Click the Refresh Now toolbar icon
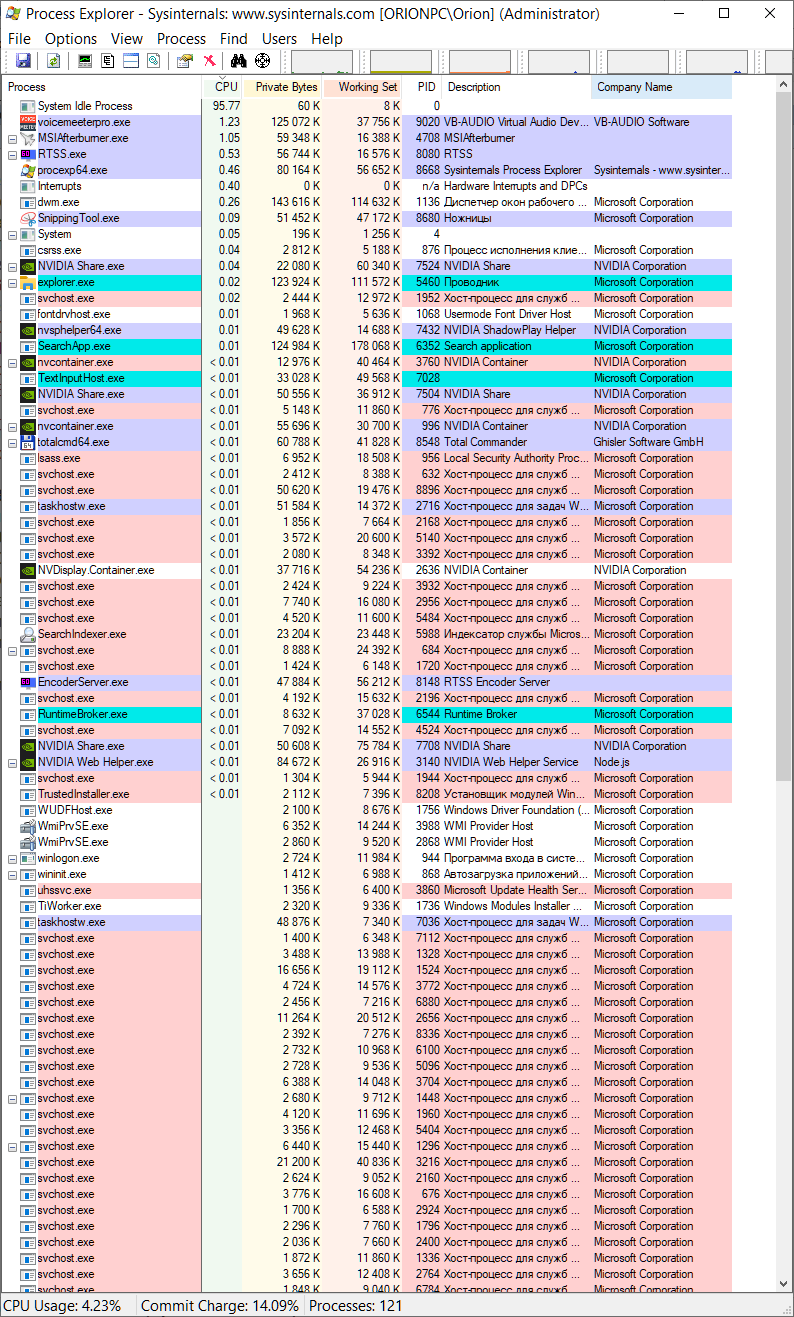This screenshot has height=1317, width=794. click(53, 61)
